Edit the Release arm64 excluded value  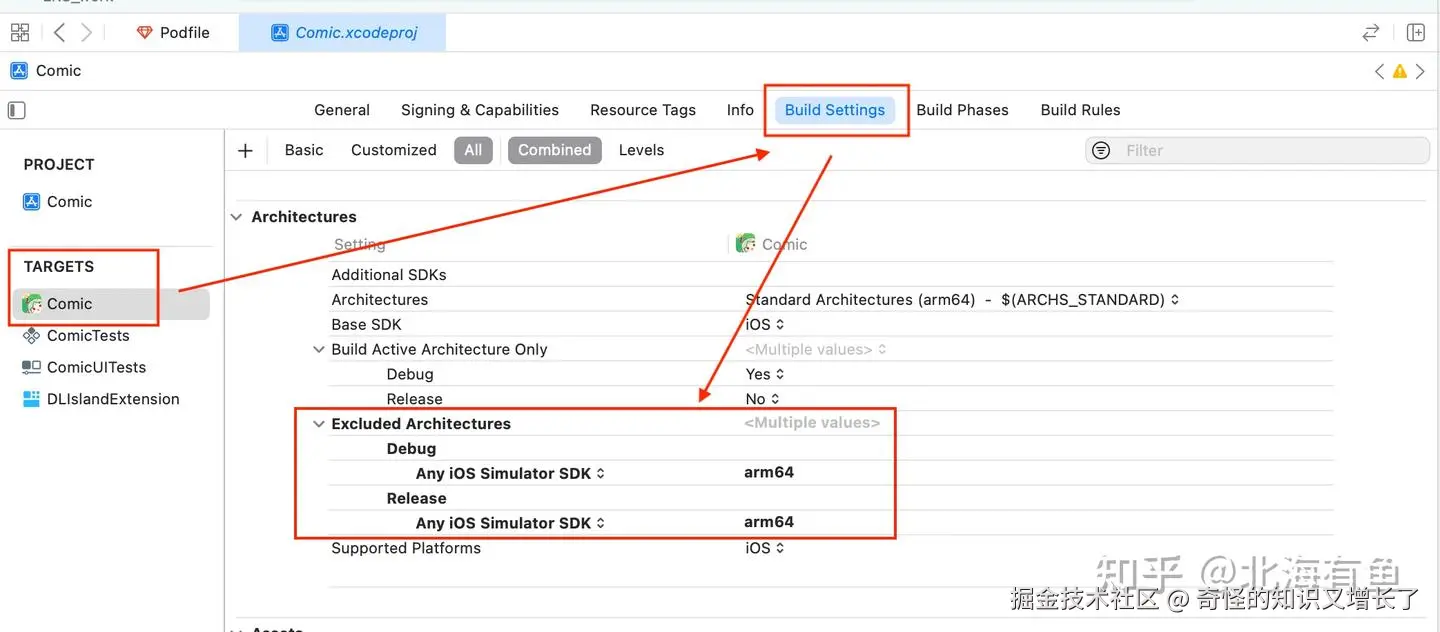(769, 522)
